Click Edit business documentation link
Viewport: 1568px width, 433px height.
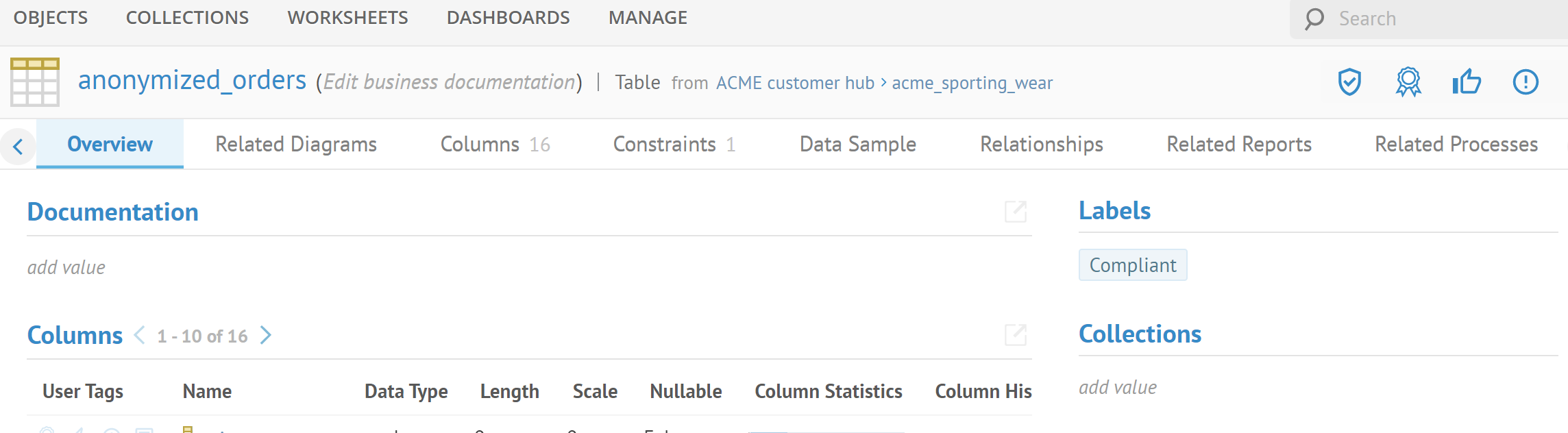pyautogui.click(x=449, y=82)
